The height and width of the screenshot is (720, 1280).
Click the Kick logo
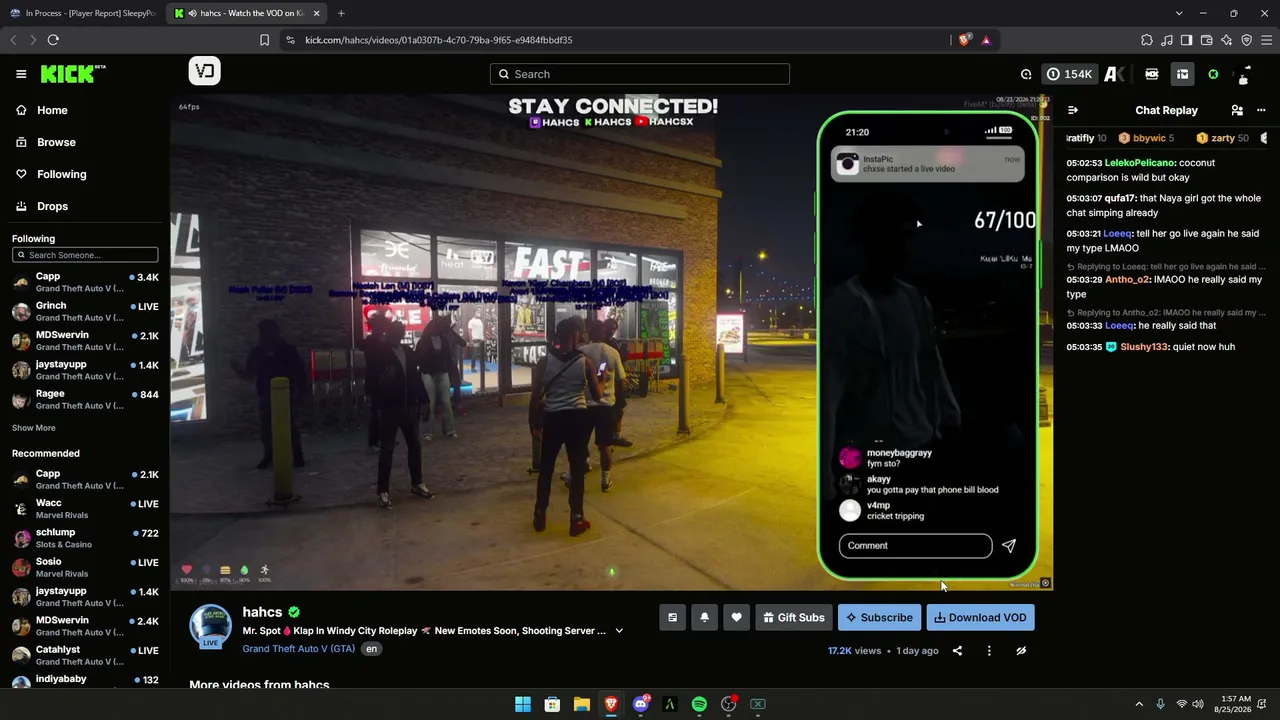coord(73,74)
